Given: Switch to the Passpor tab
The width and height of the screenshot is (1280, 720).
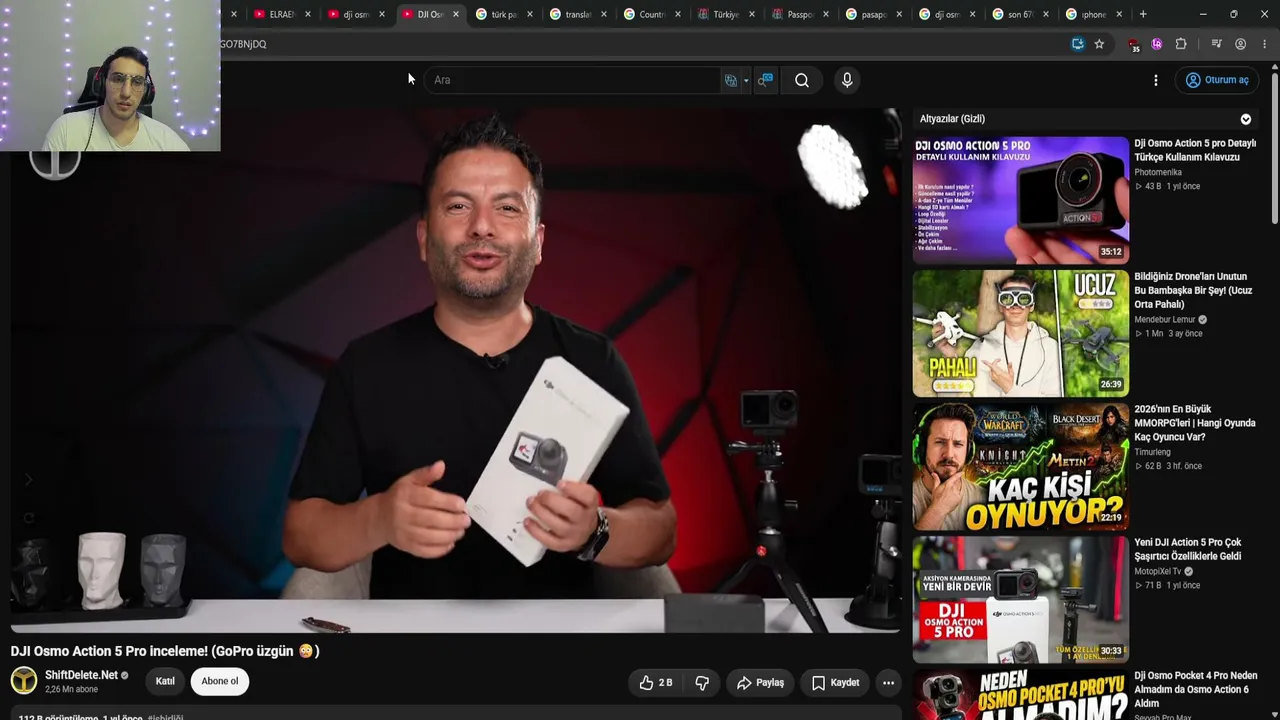Looking at the screenshot, I should (799, 14).
